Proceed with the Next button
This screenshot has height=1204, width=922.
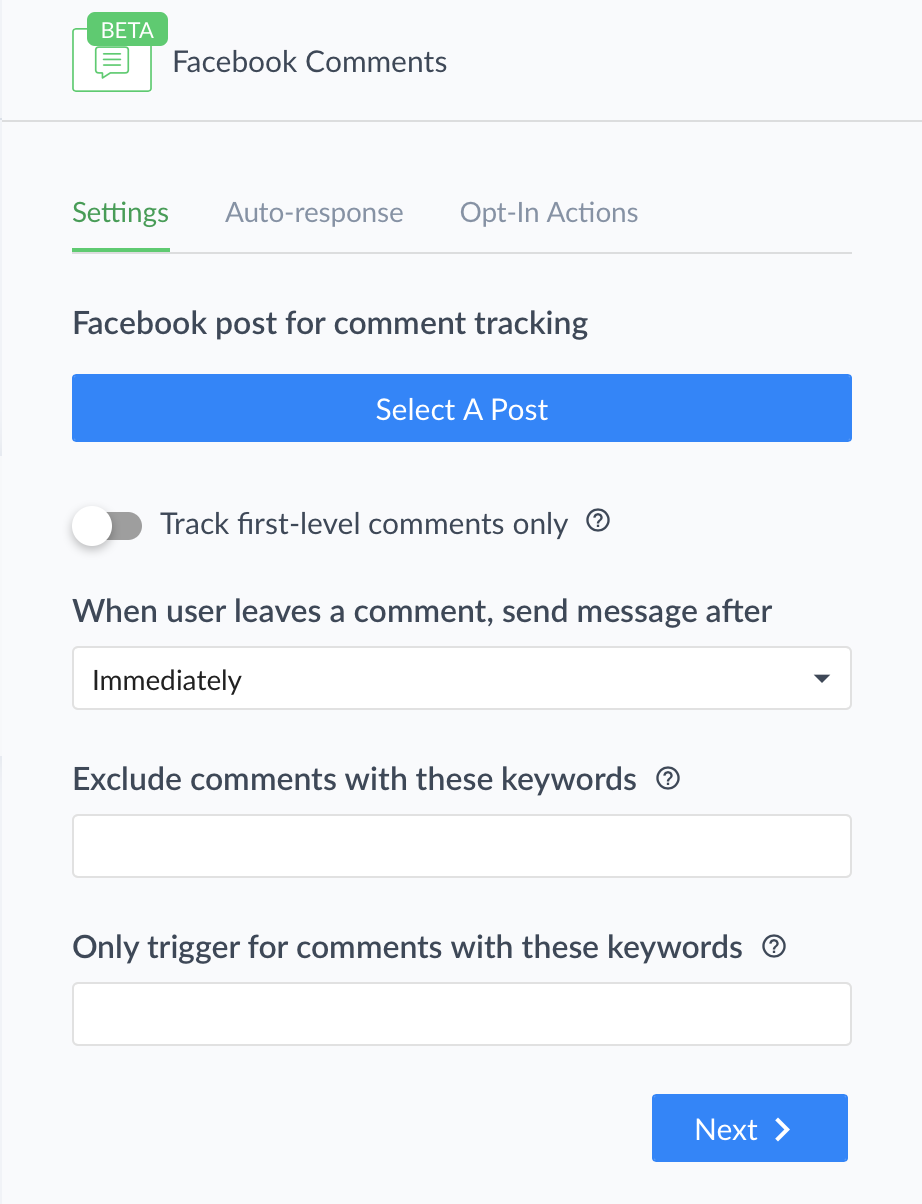750,1128
